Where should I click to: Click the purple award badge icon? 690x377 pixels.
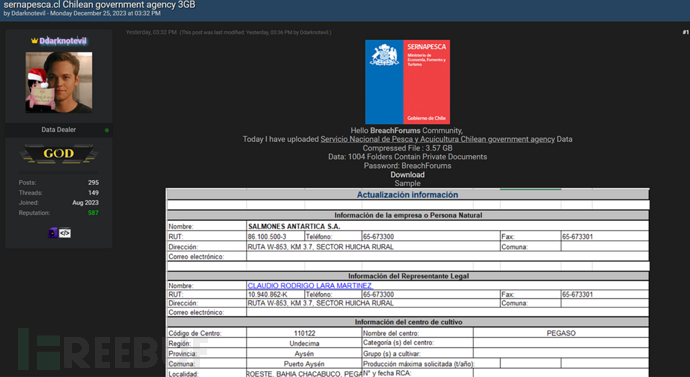(x=53, y=233)
